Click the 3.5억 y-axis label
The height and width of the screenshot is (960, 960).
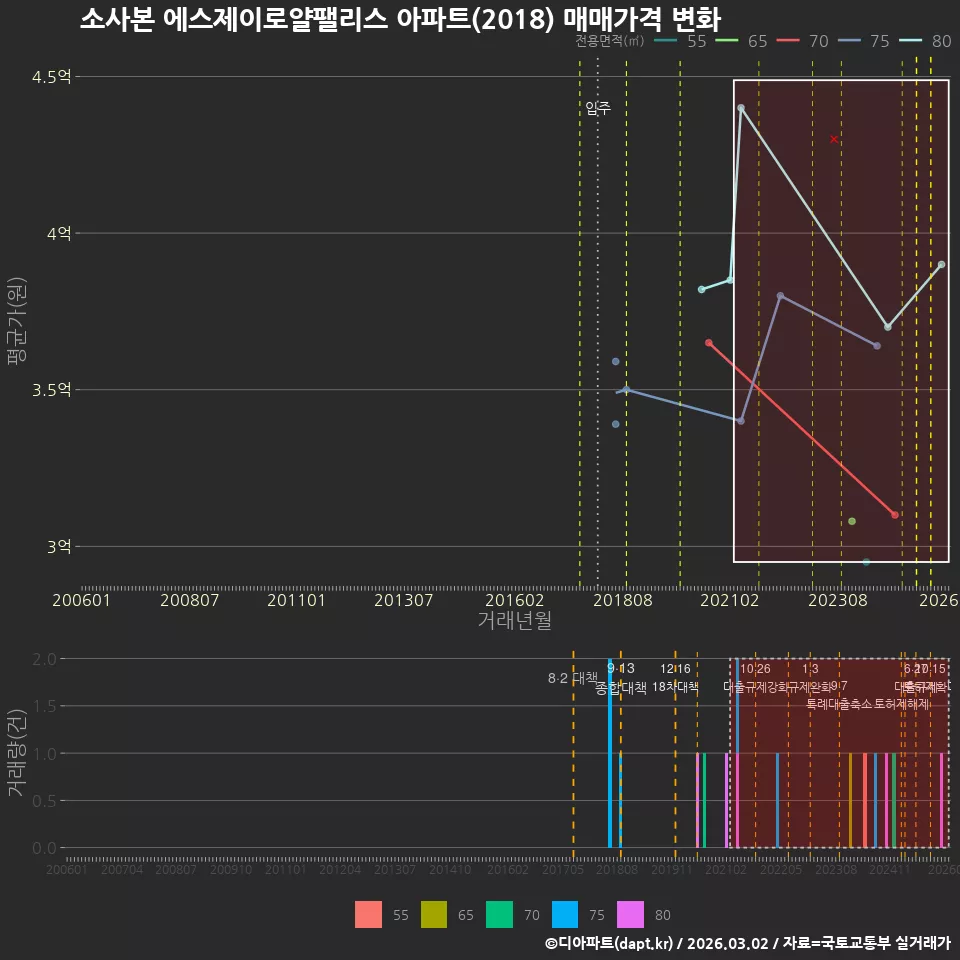tap(51, 390)
